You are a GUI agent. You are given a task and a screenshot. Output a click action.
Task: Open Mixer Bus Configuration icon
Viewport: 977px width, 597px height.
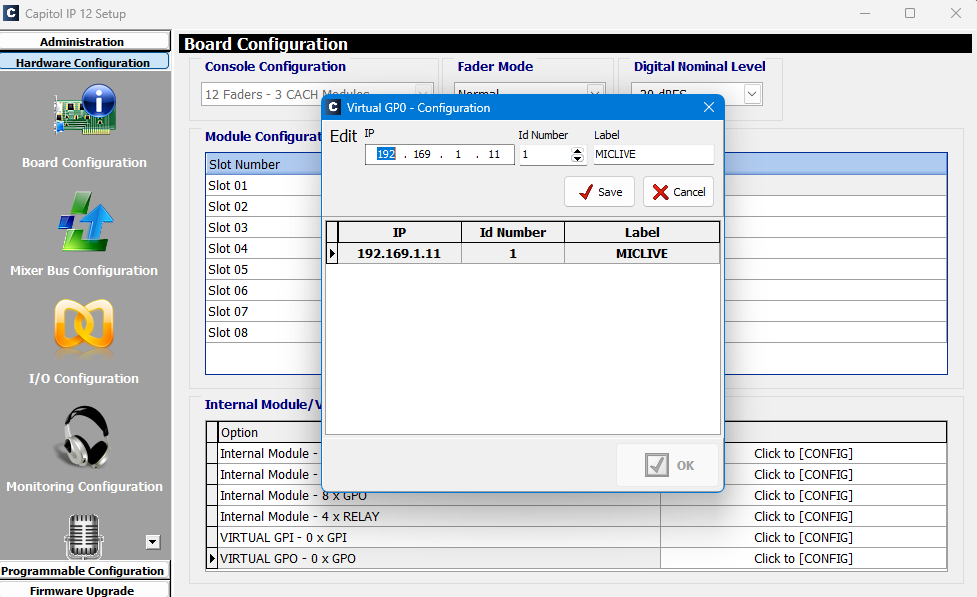pos(85,222)
